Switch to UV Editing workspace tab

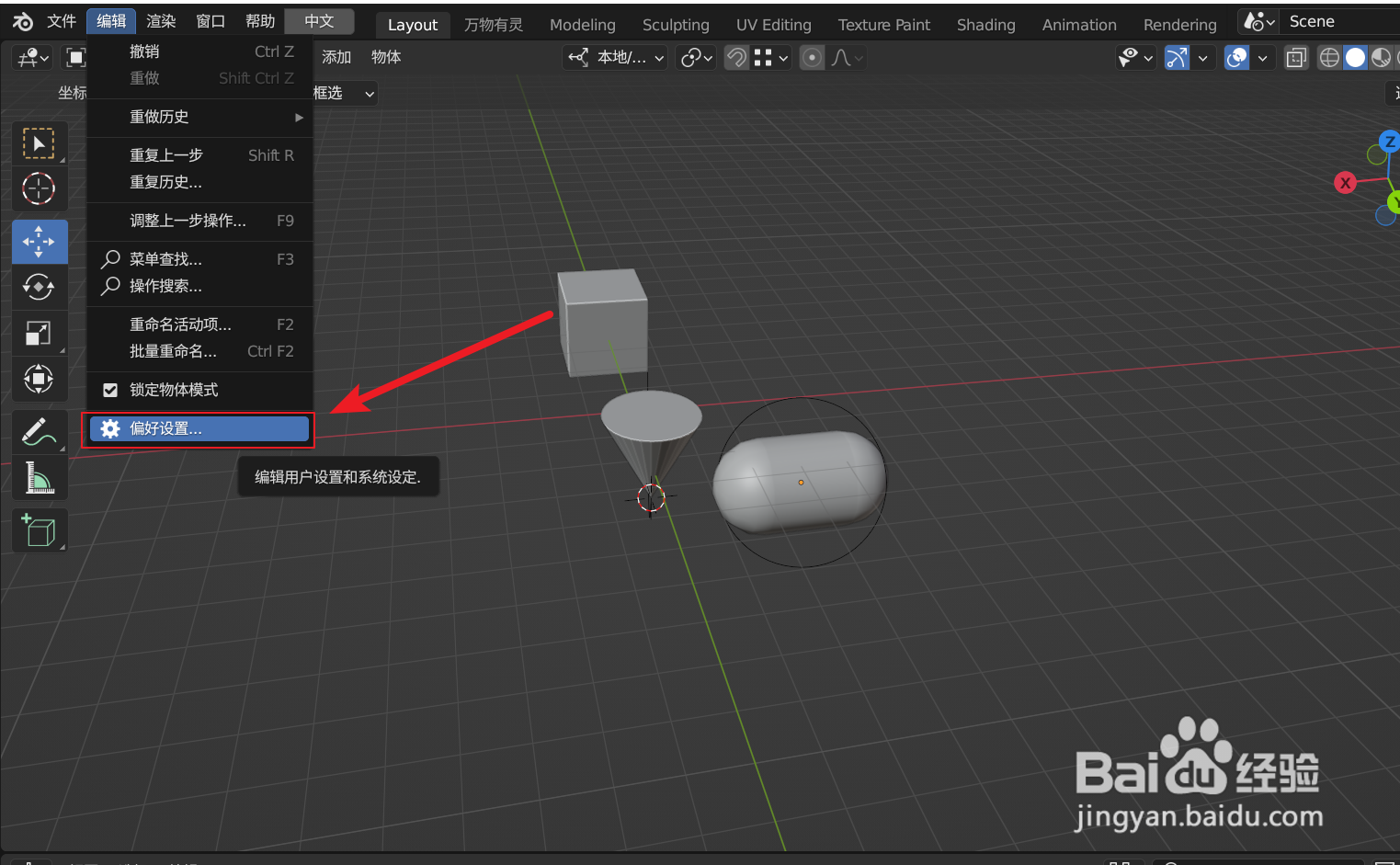click(774, 25)
